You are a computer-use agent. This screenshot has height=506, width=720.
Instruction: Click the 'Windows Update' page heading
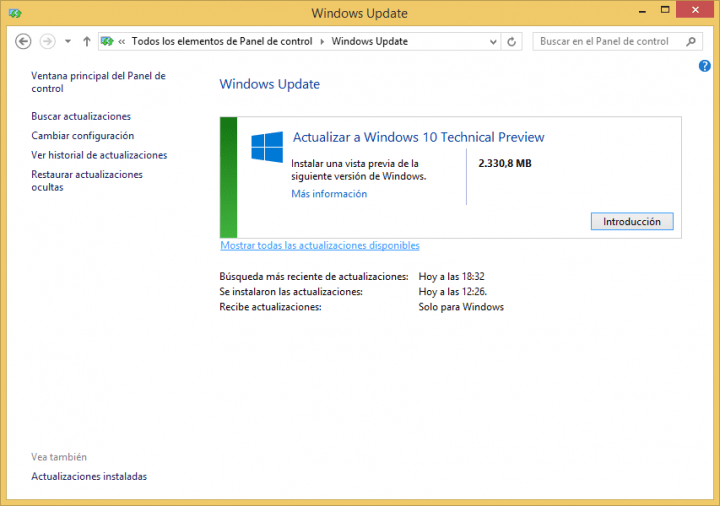point(270,84)
